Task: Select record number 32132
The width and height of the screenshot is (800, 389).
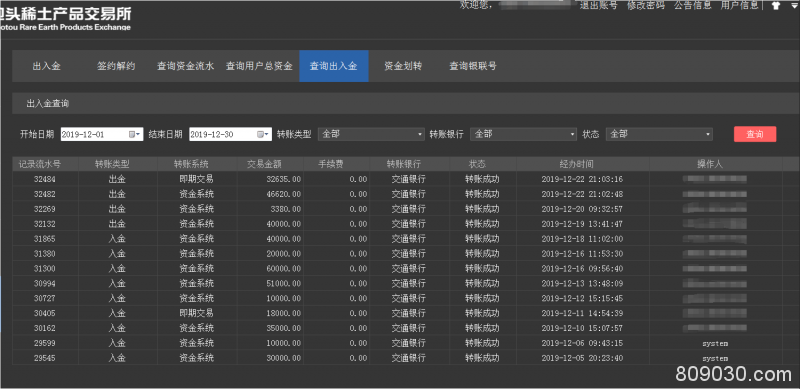Action: tap(45, 224)
